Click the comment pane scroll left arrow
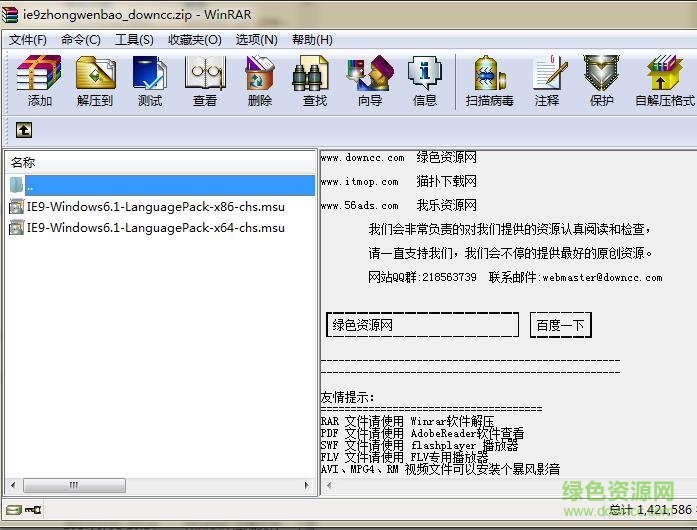Viewport: 697px width, 530px height. (x=329, y=485)
